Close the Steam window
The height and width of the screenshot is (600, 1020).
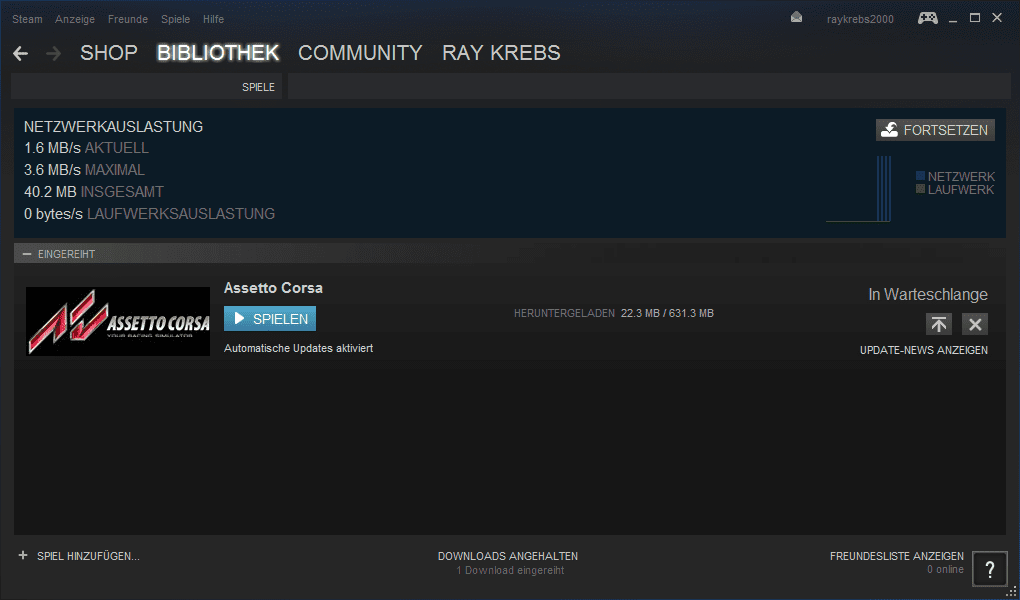(997, 18)
